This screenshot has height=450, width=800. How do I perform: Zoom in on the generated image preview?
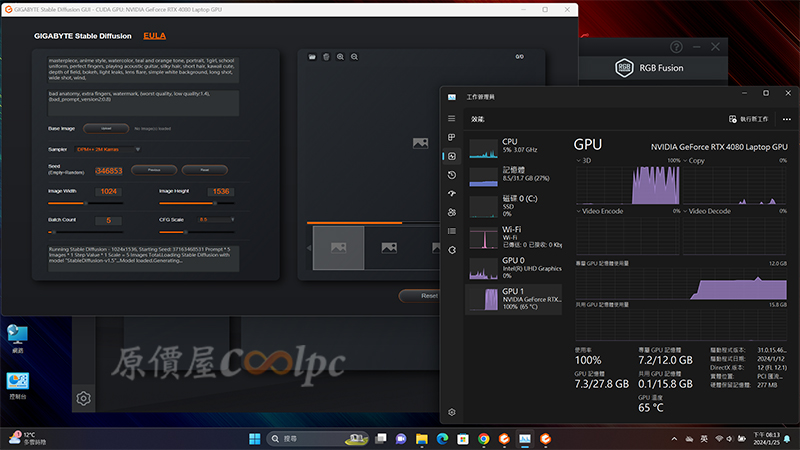pyautogui.click(x=340, y=57)
